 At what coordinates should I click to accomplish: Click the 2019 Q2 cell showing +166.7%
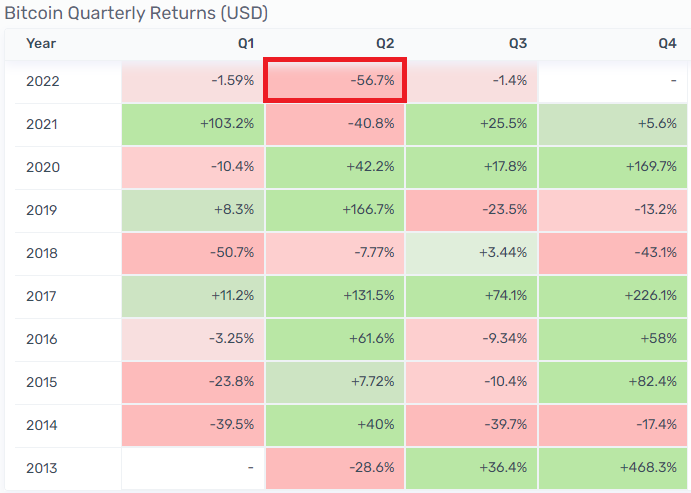click(x=334, y=210)
